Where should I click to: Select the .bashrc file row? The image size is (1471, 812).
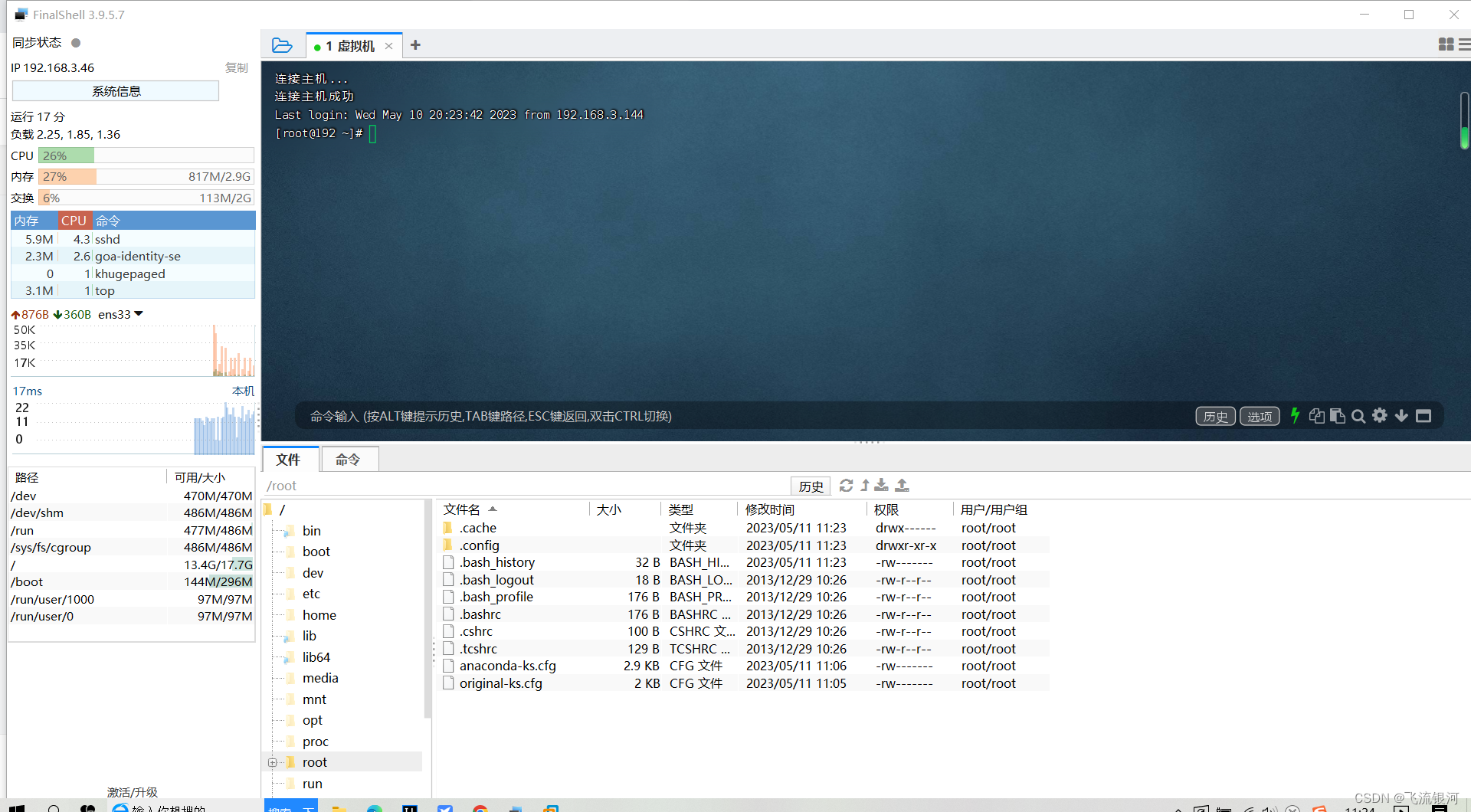(x=745, y=614)
